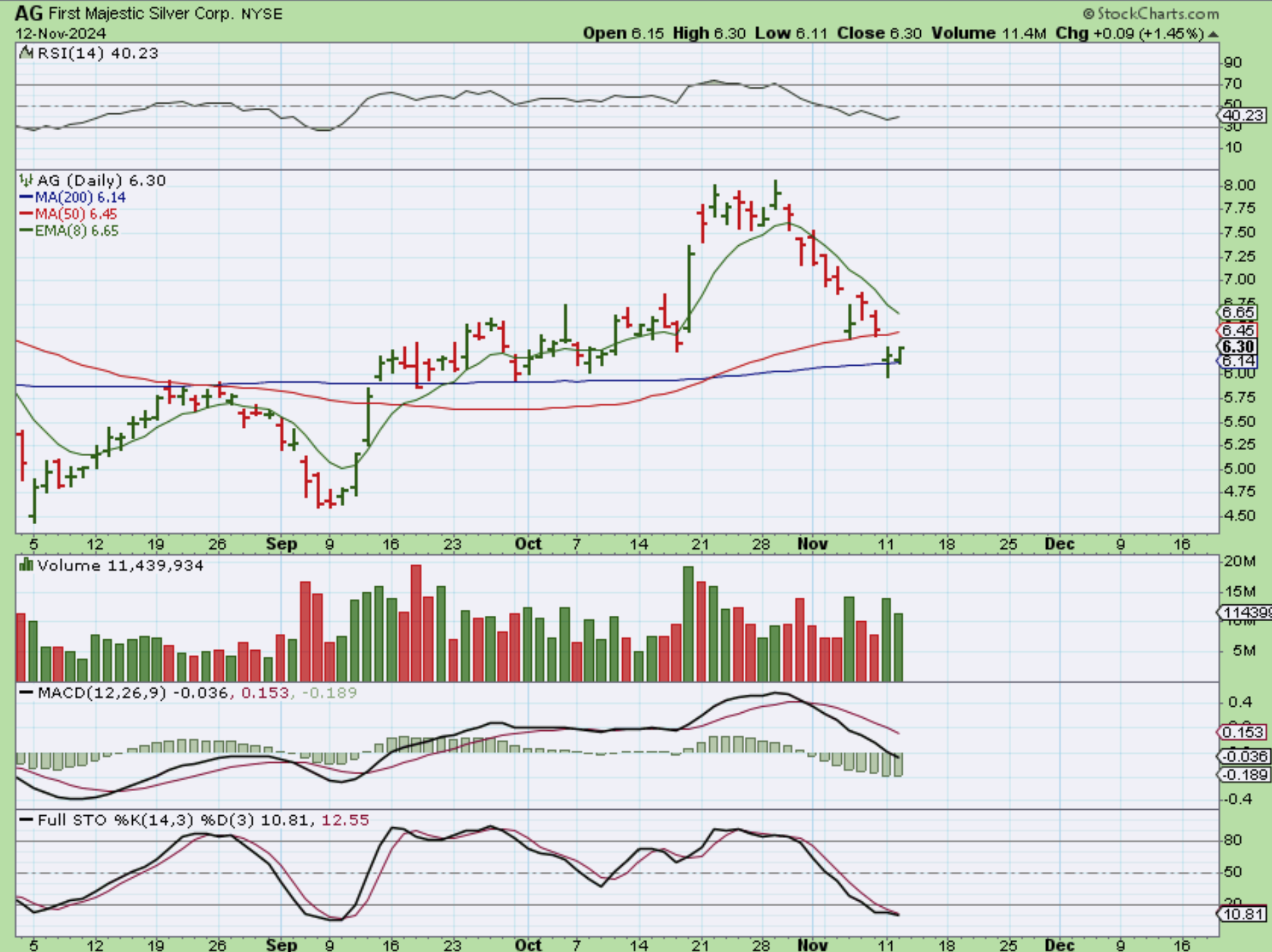Click Dec on the bottom stochastic date axis

pyautogui.click(x=1059, y=945)
